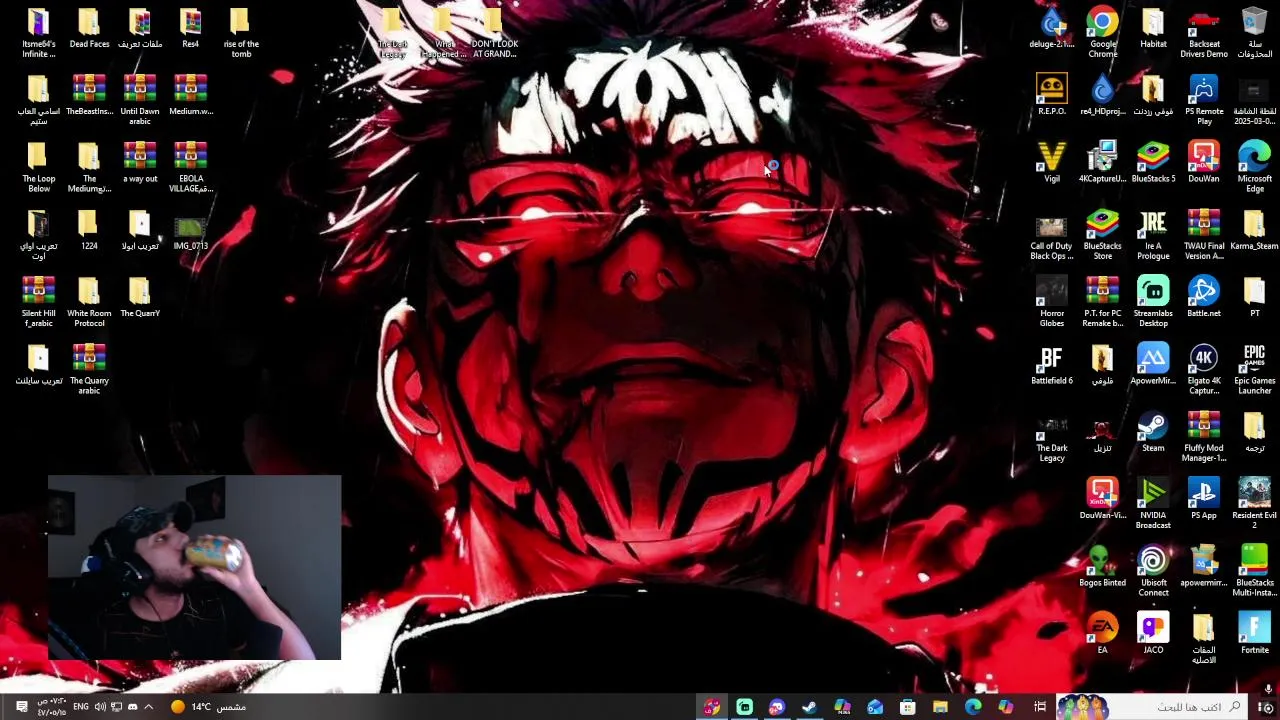Open the Battle.net shortcut

[1204, 298]
